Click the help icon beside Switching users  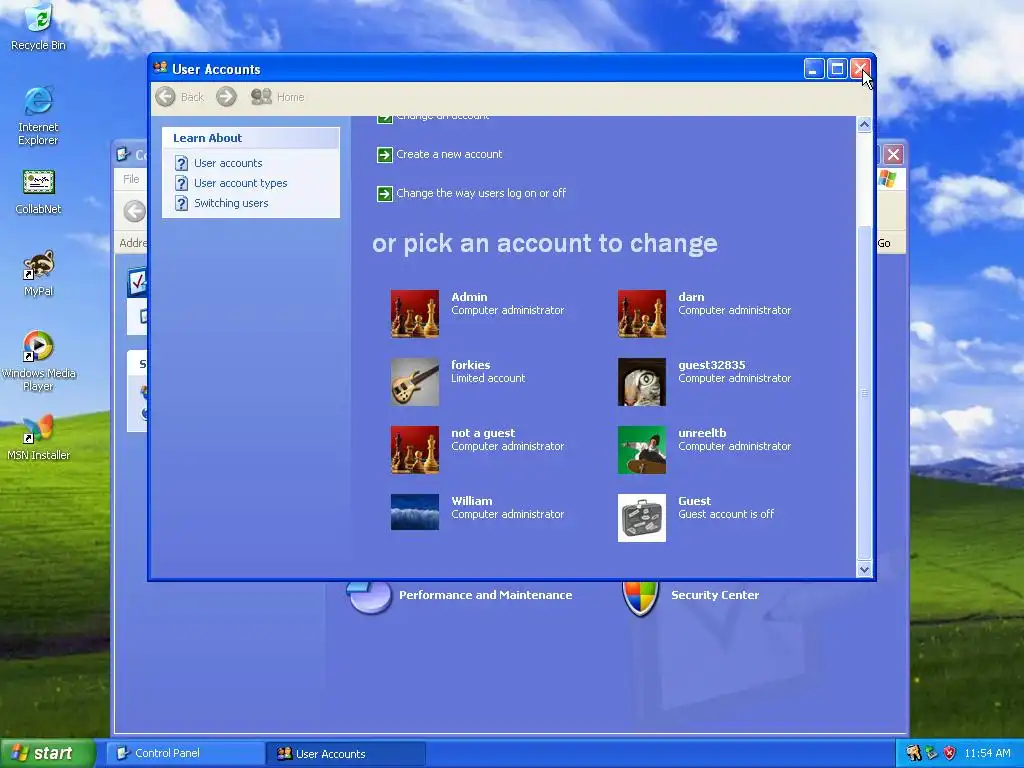click(182, 204)
